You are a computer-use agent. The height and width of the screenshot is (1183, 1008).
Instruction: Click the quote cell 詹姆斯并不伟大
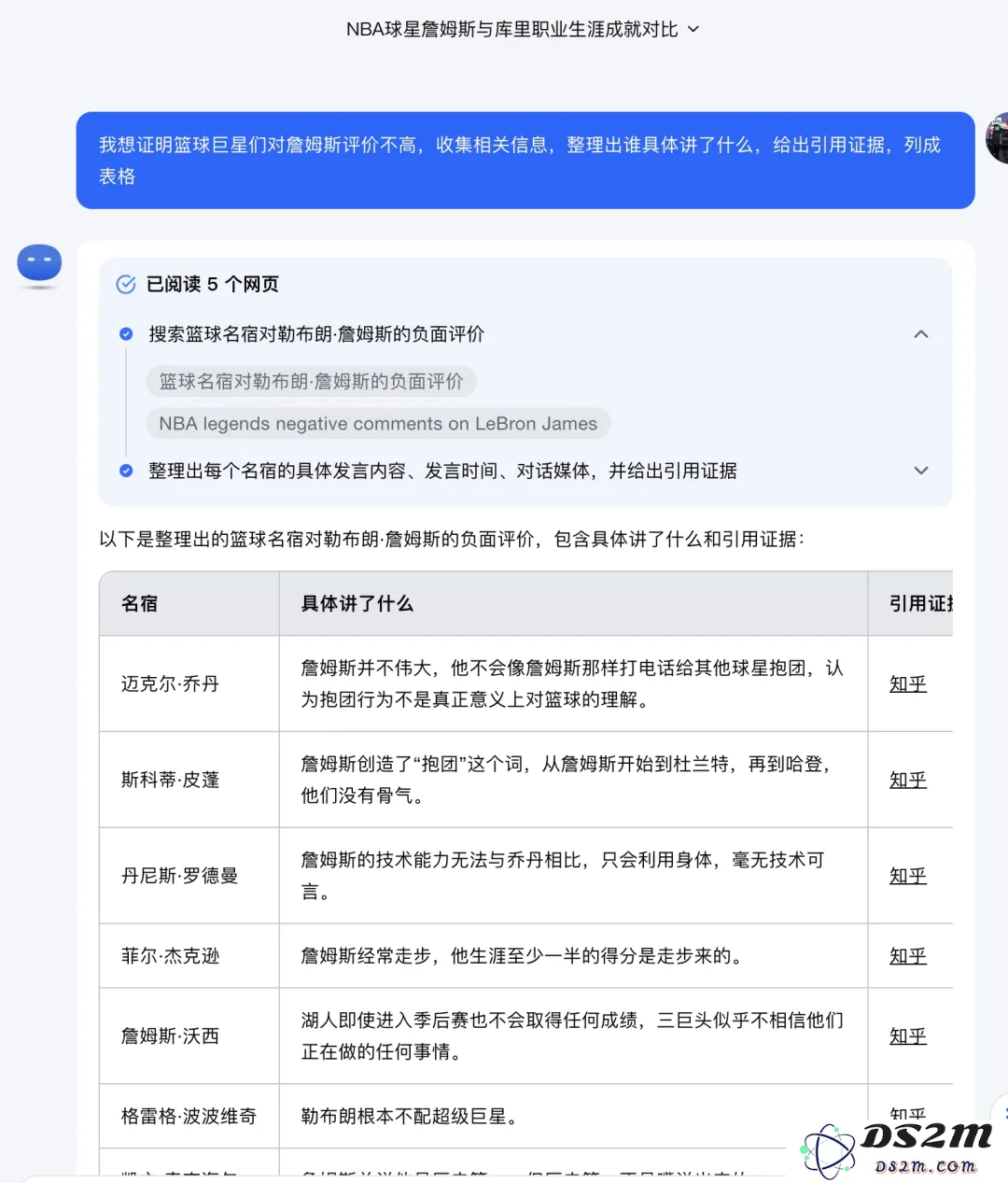[x=573, y=683]
